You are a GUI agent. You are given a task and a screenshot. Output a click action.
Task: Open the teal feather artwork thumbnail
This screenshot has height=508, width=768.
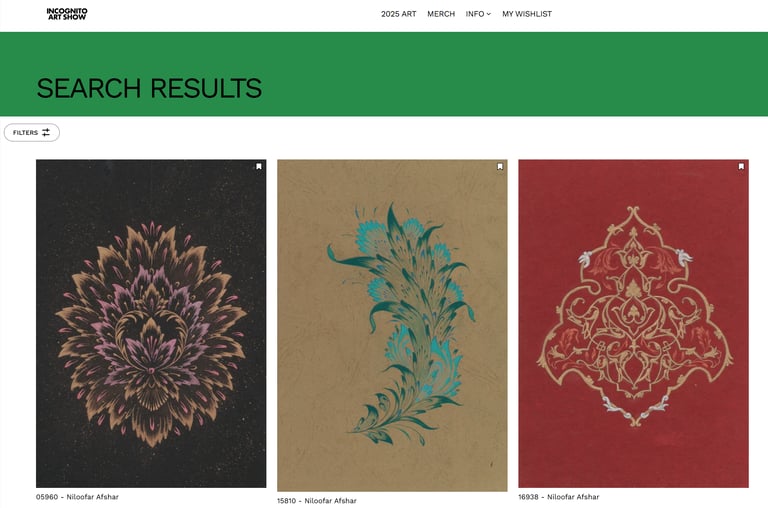(x=392, y=325)
